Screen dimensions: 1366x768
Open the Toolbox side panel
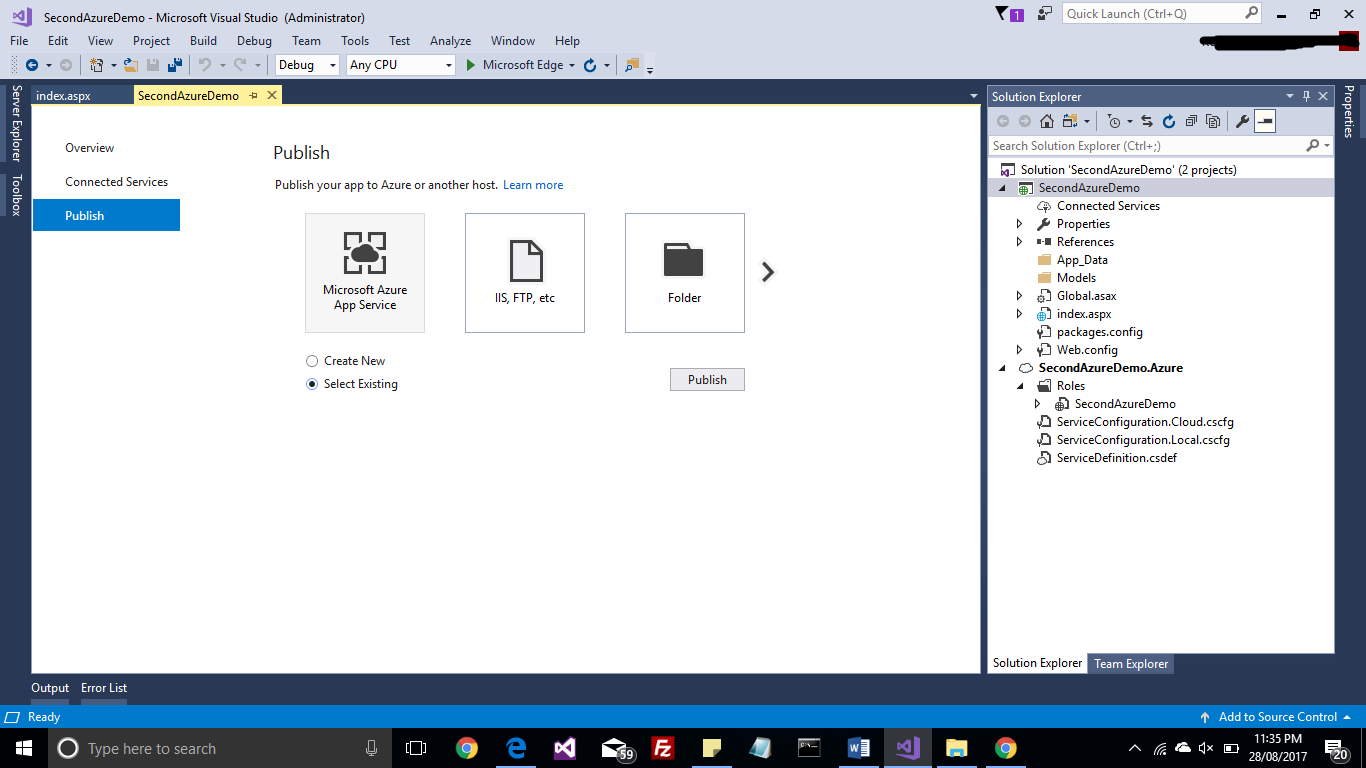[x=15, y=195]
